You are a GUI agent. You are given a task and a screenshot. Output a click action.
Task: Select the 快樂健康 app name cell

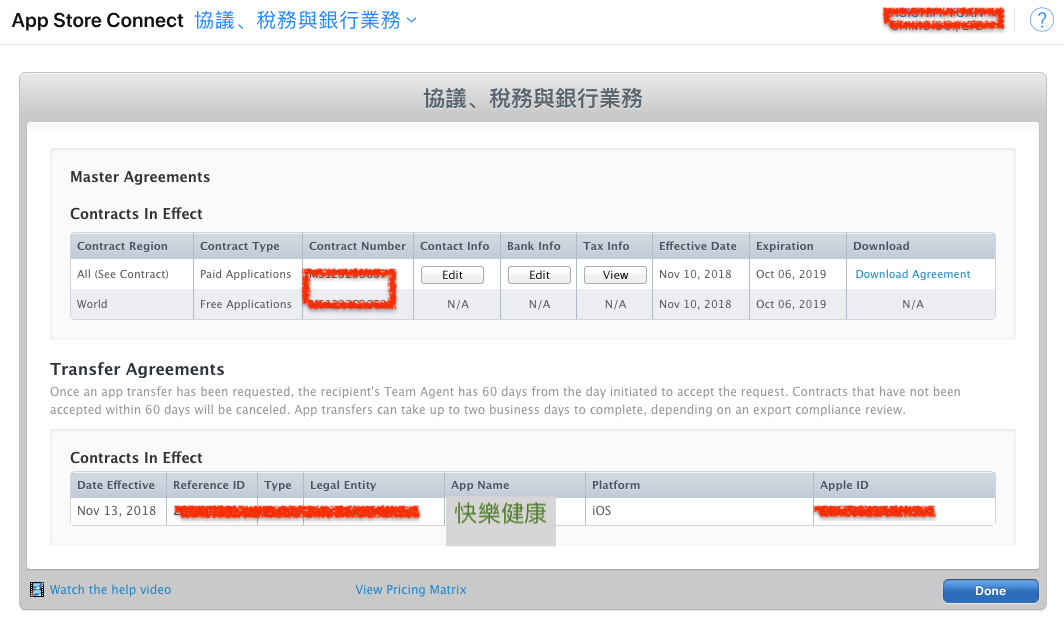(x=500, y=514)
